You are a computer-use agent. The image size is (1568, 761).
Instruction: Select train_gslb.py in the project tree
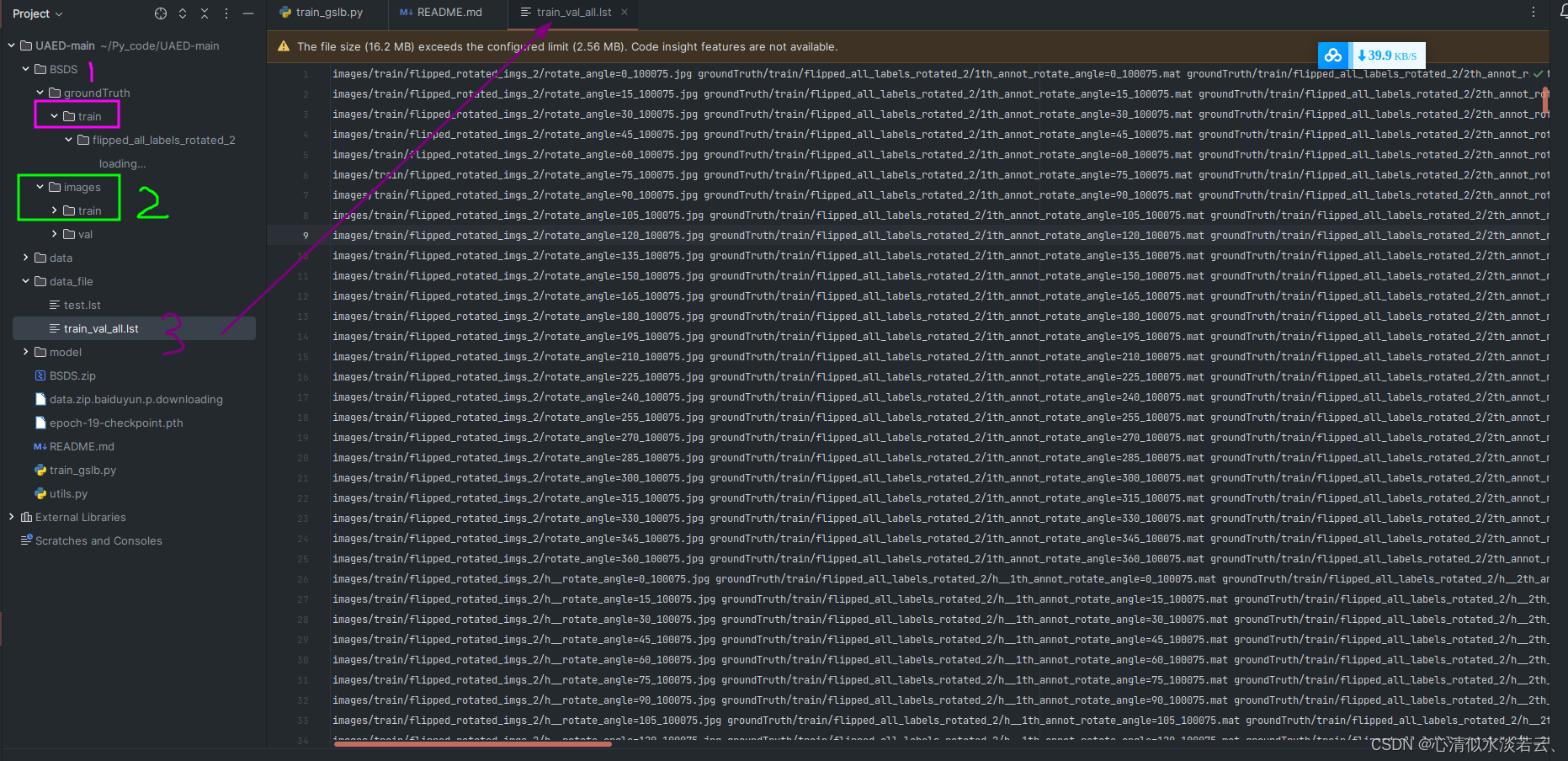(82, 470)
